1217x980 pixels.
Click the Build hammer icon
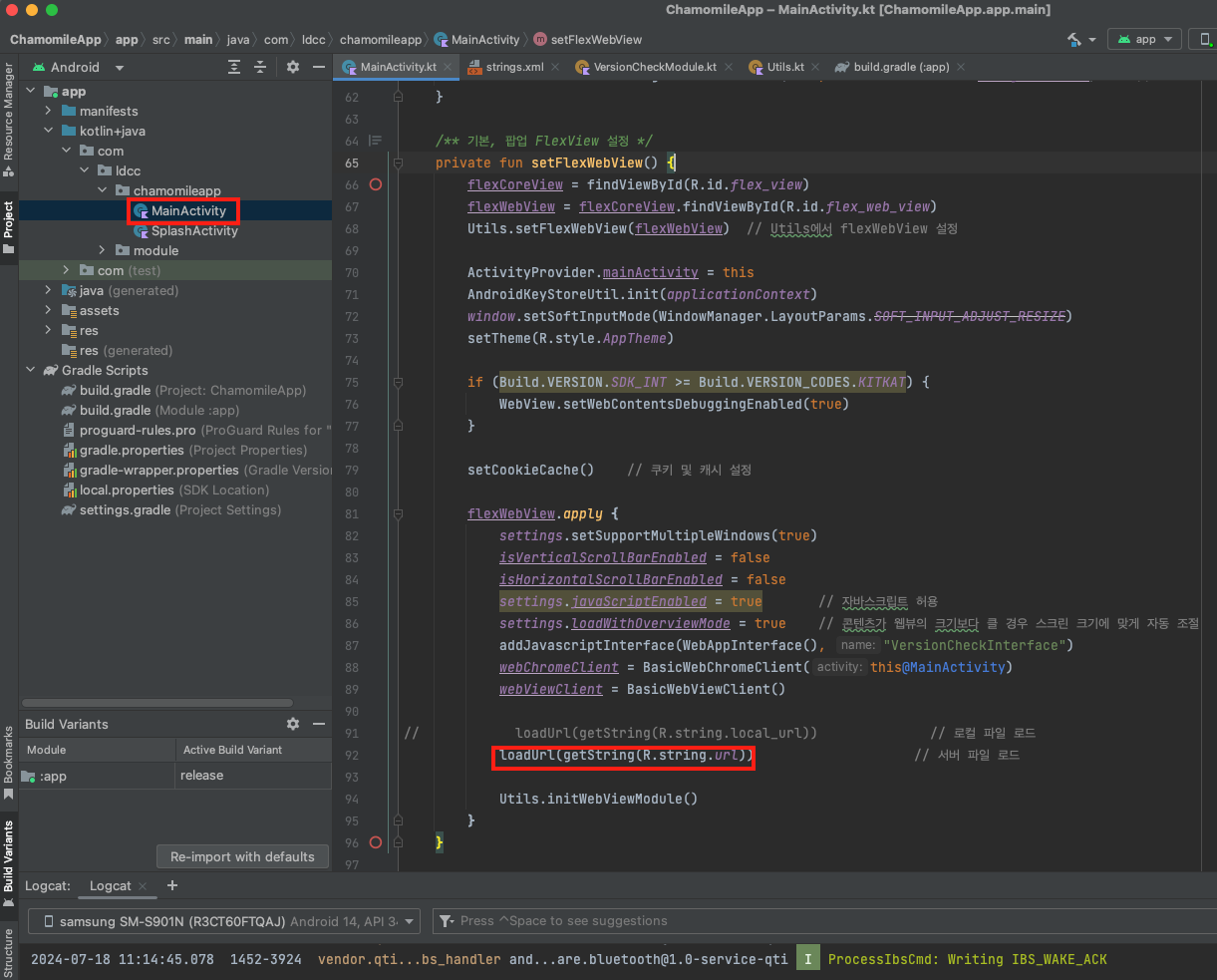[x=1074, y=40]
